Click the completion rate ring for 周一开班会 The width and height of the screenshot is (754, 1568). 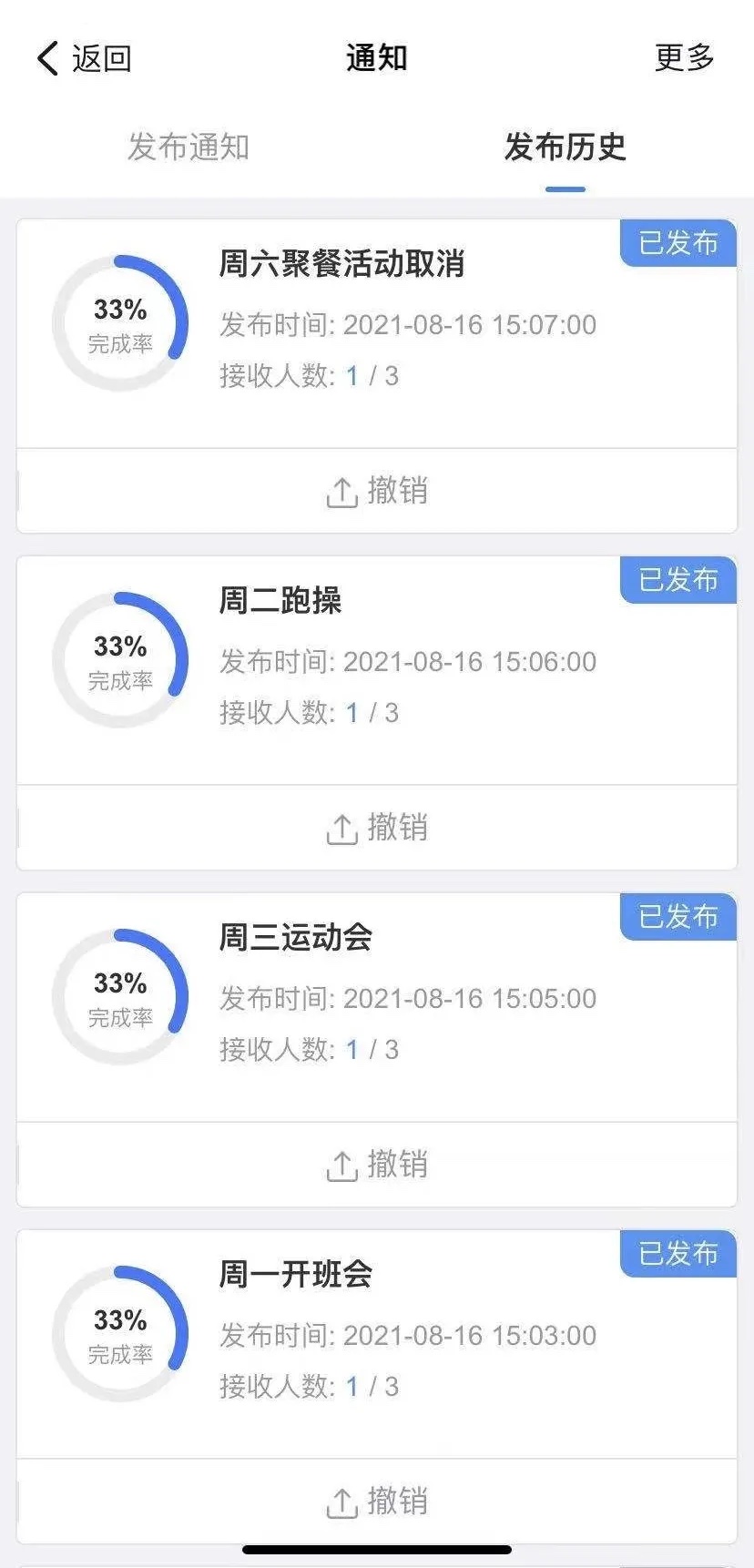pos(120,1334)
